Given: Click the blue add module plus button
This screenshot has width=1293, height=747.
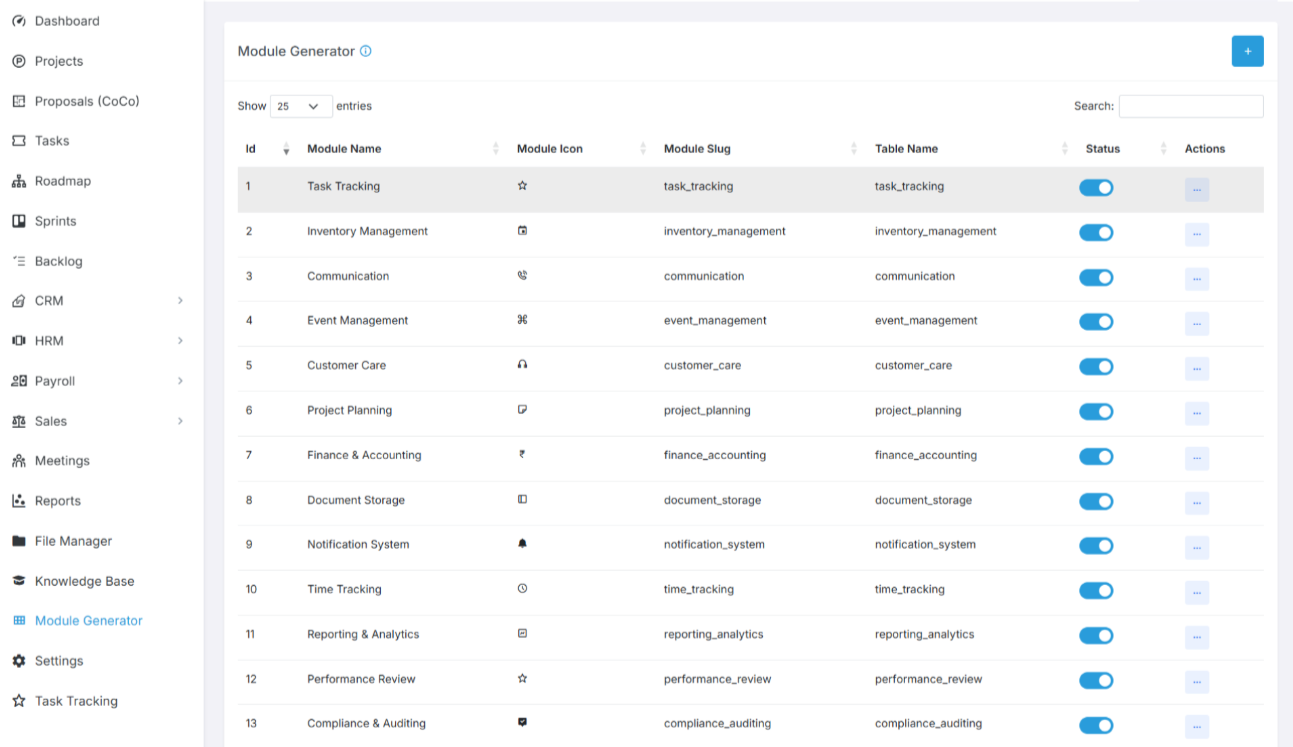Looking at the screenshot, I should coord(1247,51).
